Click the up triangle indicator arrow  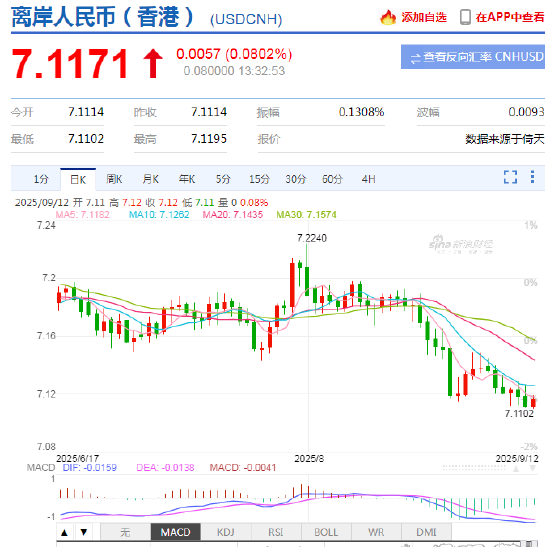(x=64, y=533)
